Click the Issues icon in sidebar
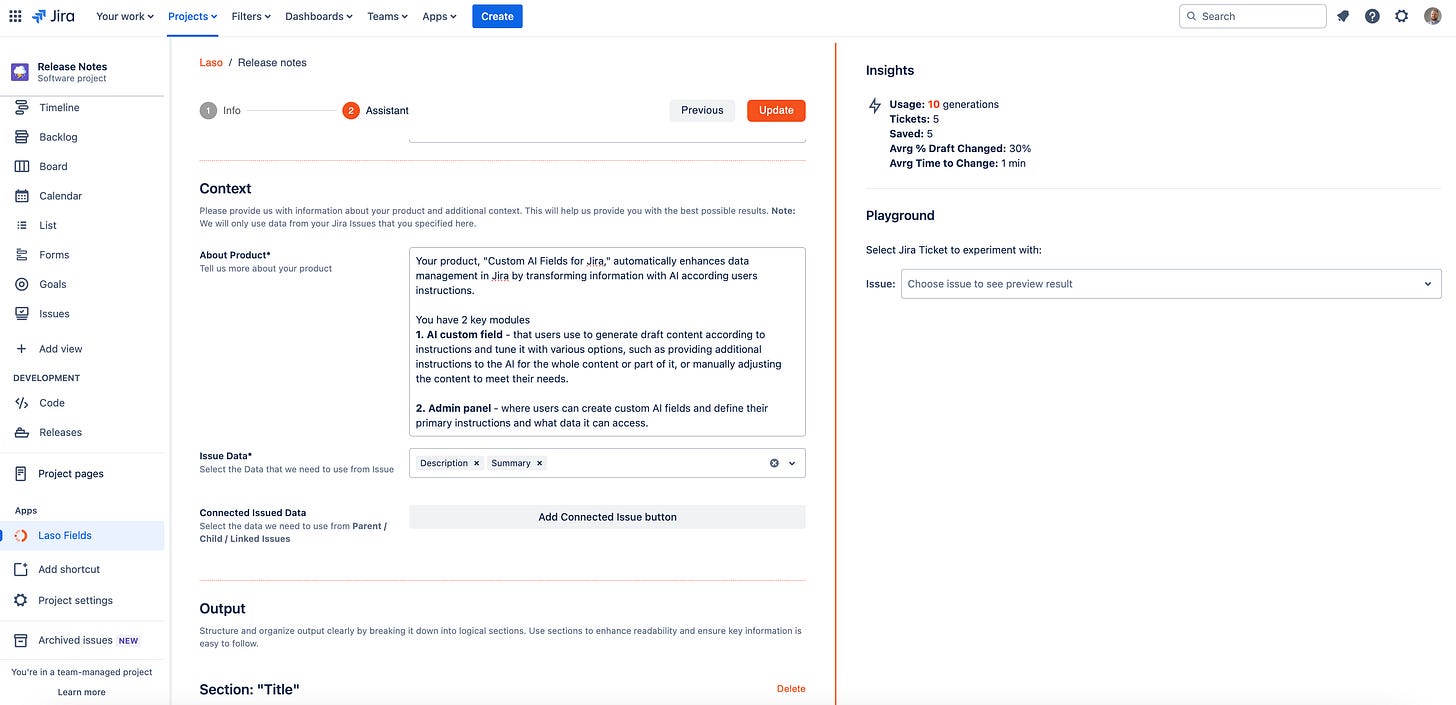The image size is (1456, 705). 21,314
